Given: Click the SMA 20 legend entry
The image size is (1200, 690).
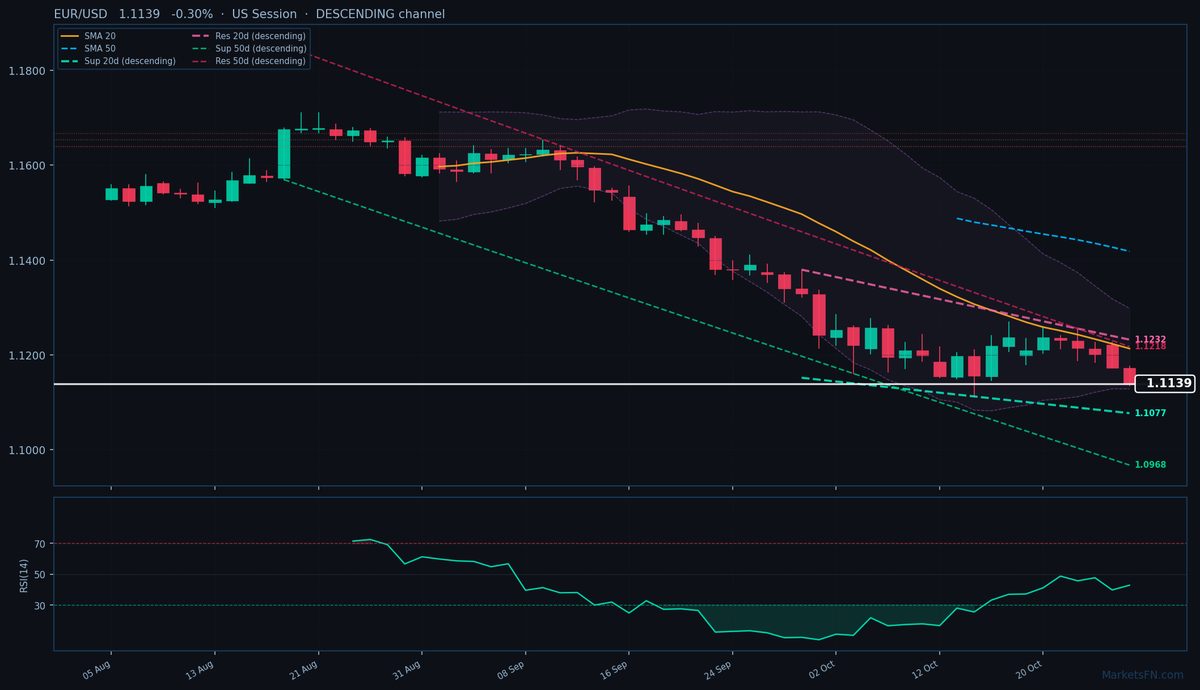Looking at the screenshot, I should tap(88, 36).
